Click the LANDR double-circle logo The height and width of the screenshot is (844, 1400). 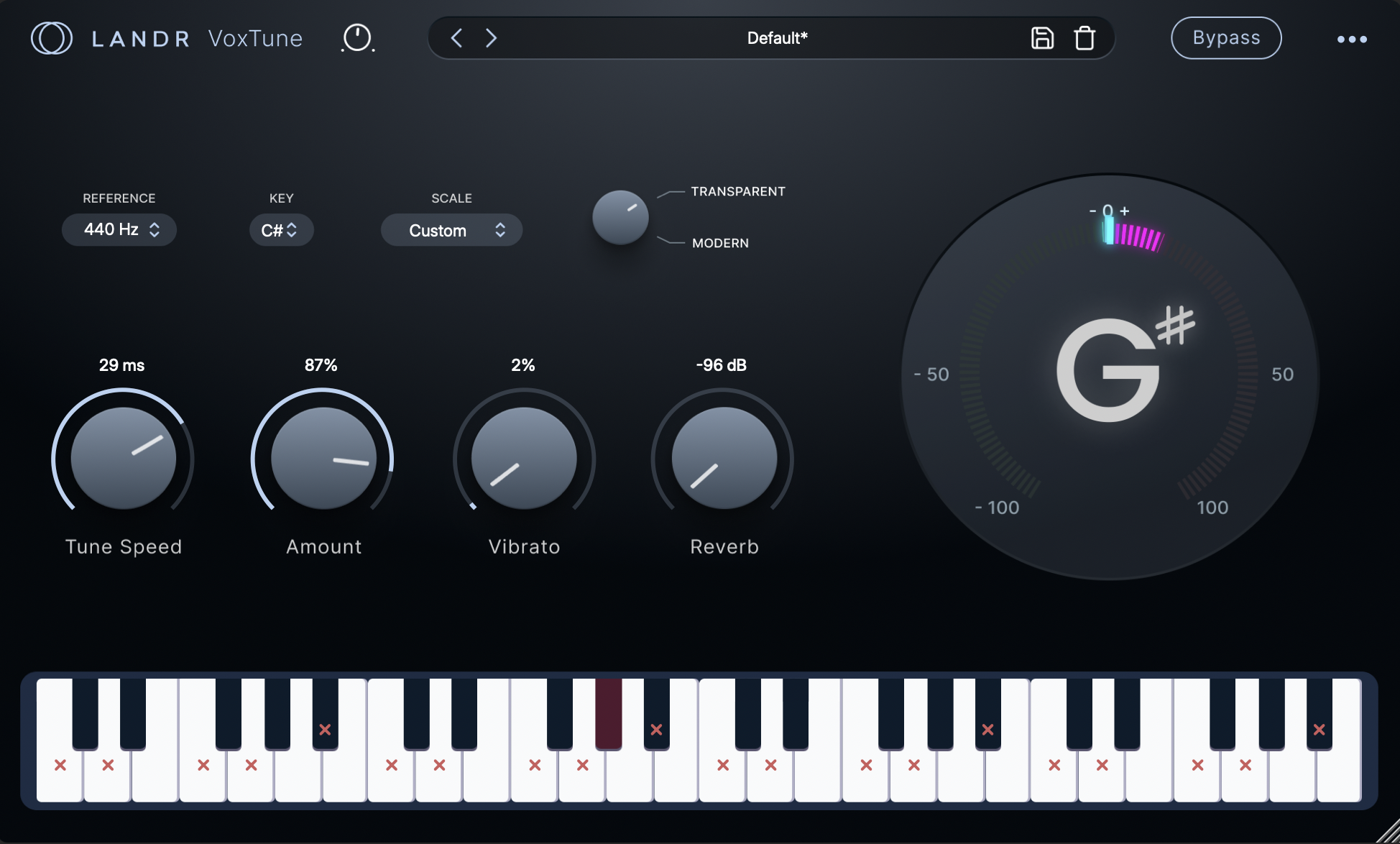tap(52, 38)
